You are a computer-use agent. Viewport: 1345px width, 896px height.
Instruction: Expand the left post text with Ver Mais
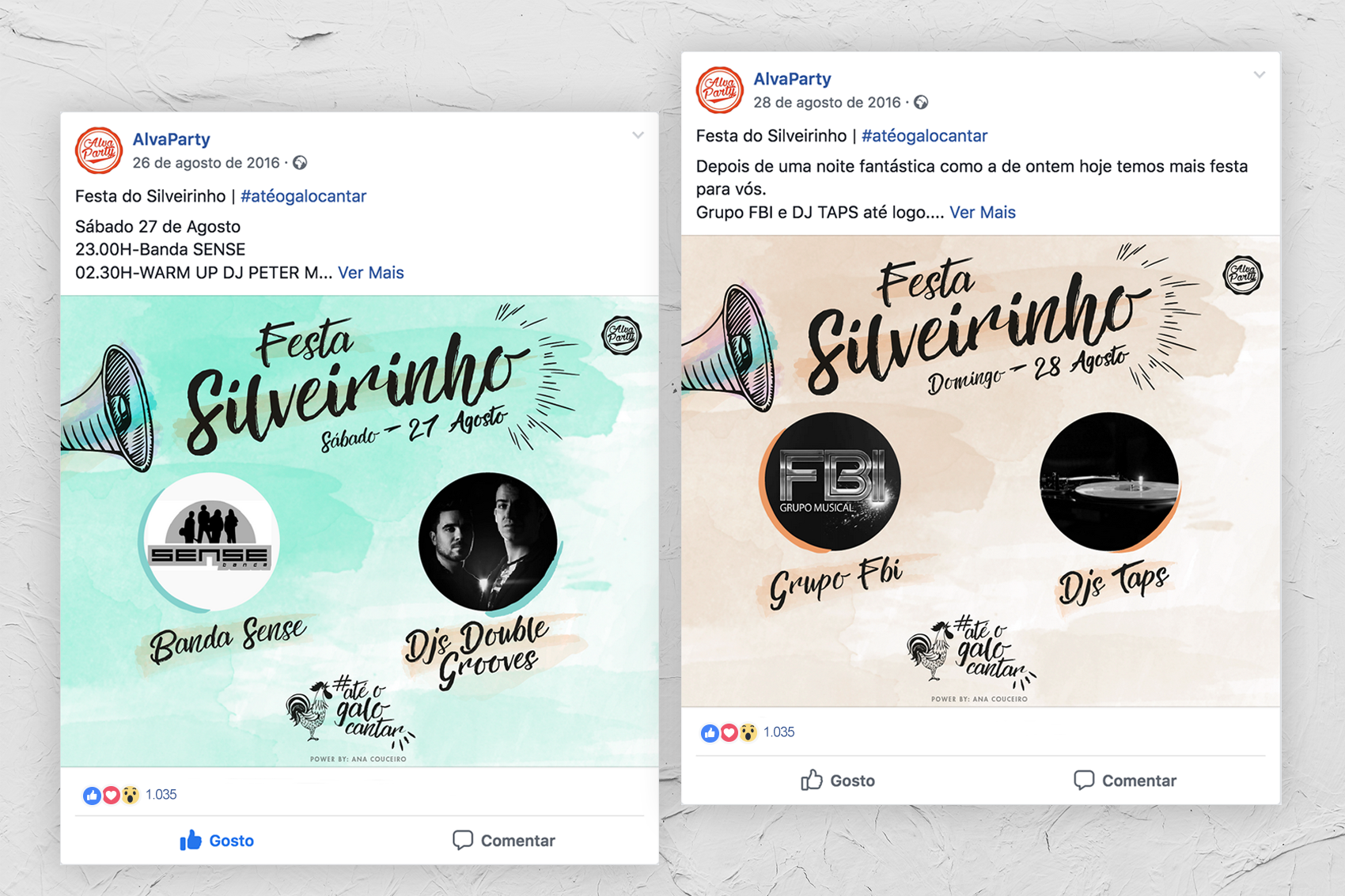pyautogui.click(x=371, y=273)
